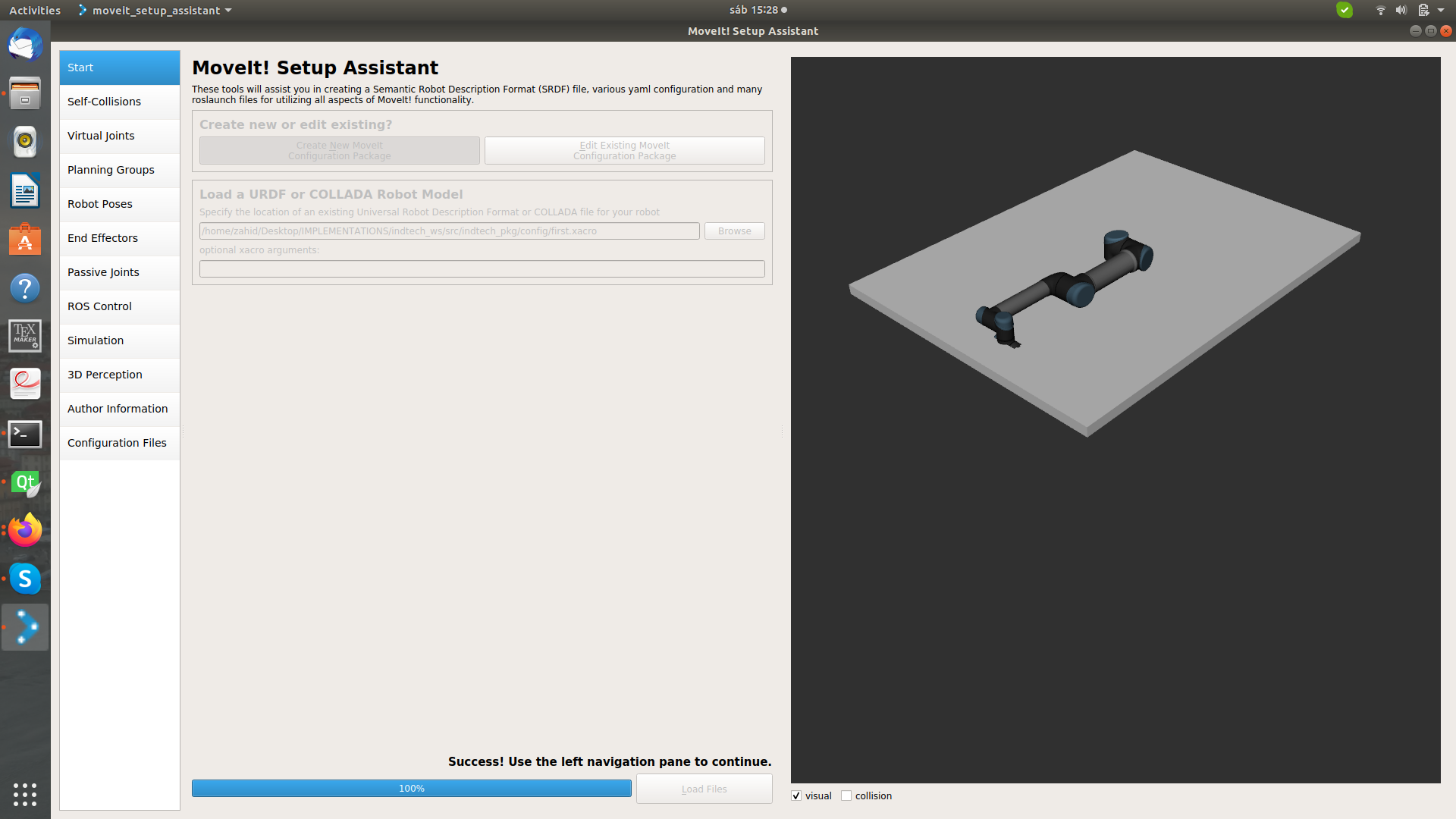Go to Author Information tab
This screenshot has width=1456, height=819.
coord(120,409)
